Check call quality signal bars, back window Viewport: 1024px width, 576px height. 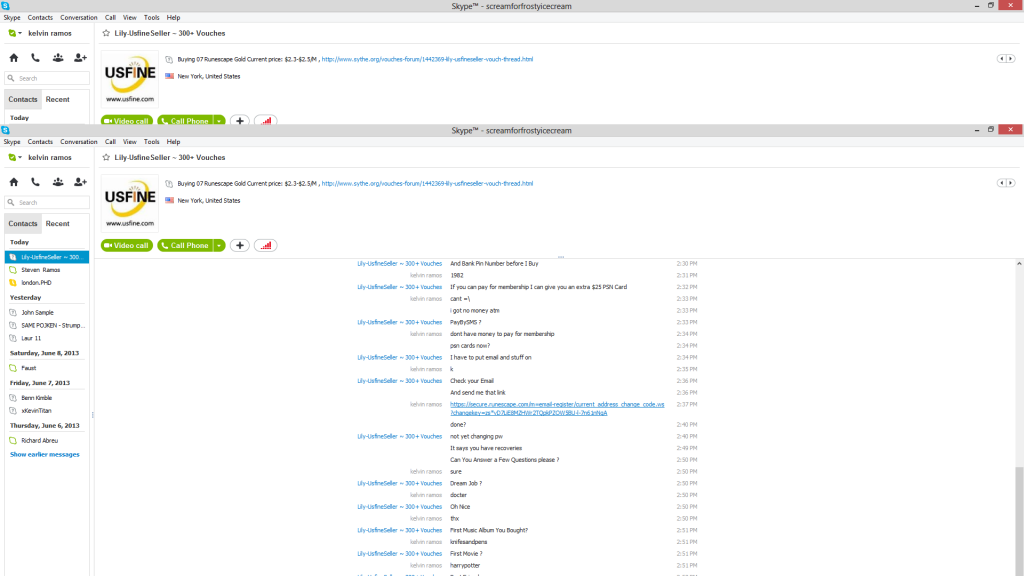click(266, 121)
